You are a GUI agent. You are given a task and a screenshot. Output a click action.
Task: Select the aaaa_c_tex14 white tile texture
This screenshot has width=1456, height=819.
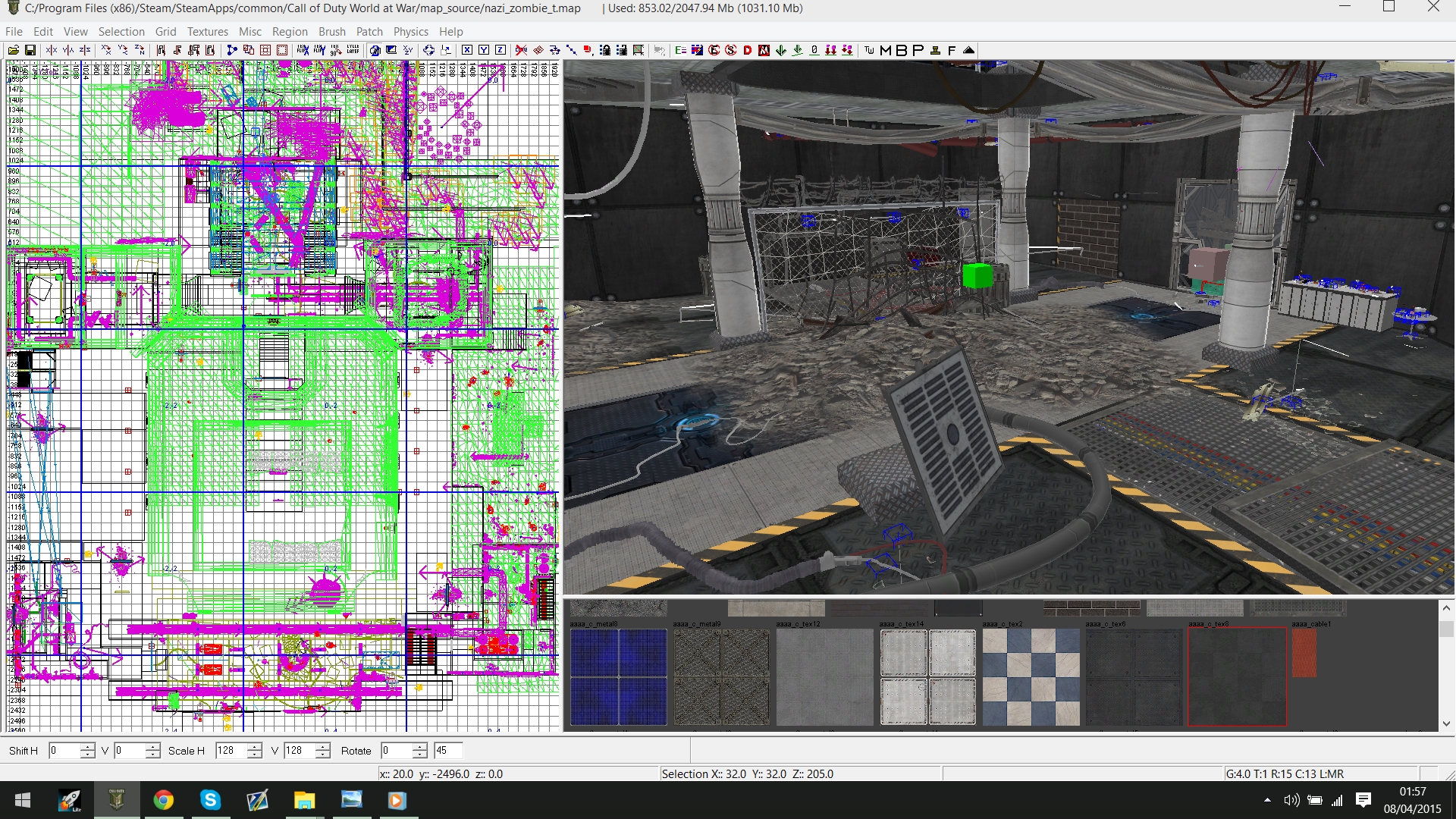click(x=927, y=677)
